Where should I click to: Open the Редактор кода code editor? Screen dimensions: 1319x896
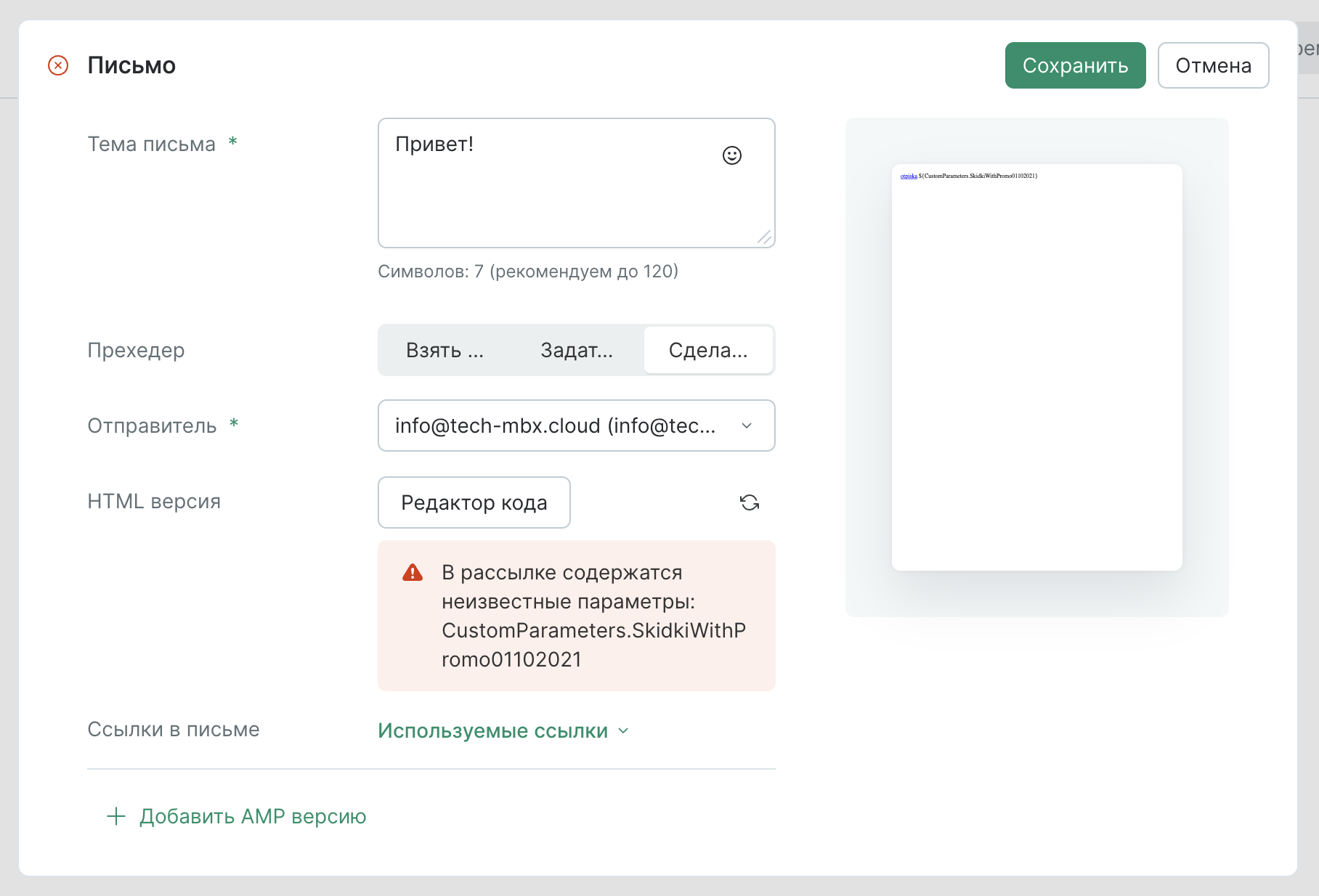[474, 502]
